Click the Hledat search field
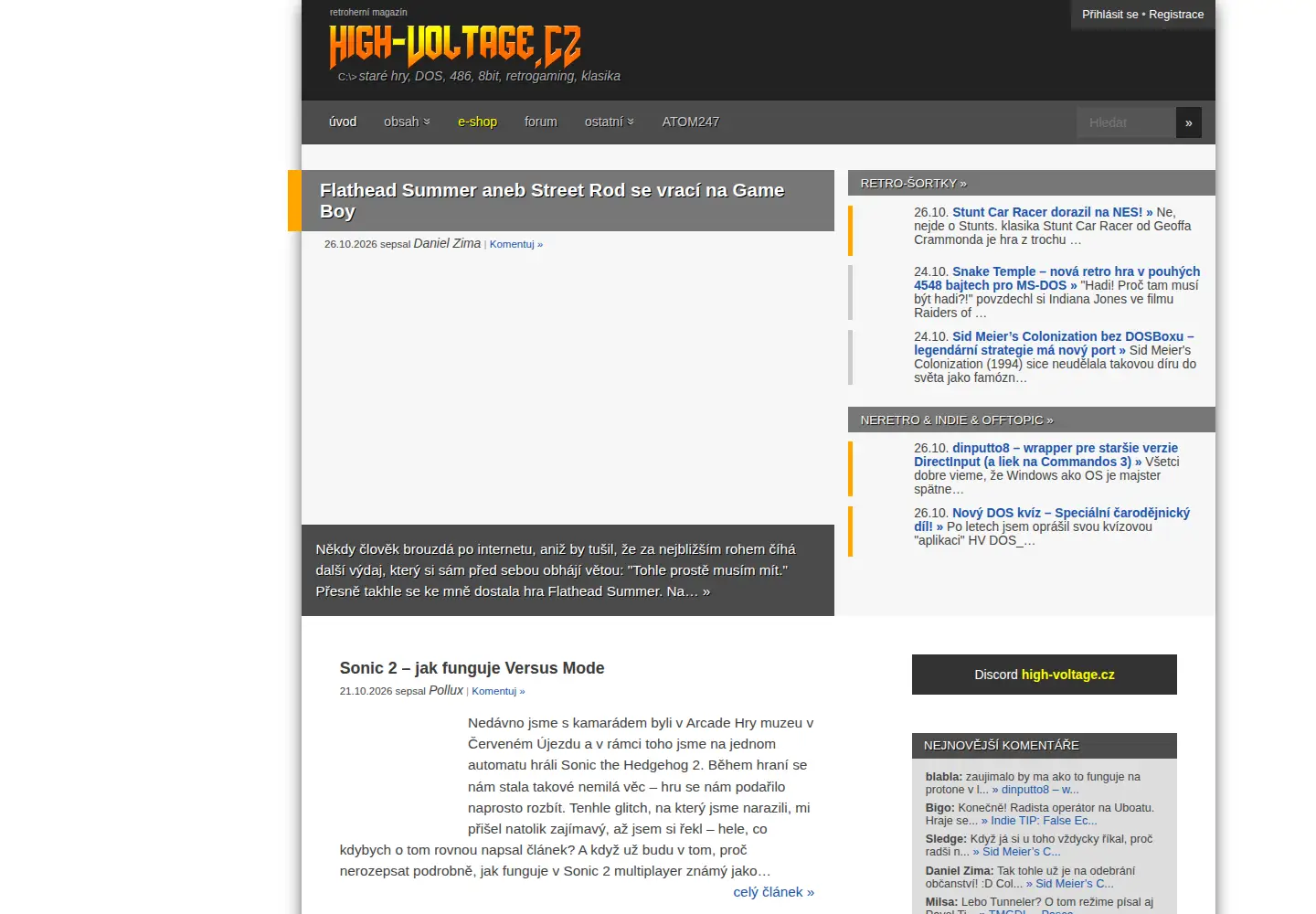 pyautogui.click(x=1126, y=122)
